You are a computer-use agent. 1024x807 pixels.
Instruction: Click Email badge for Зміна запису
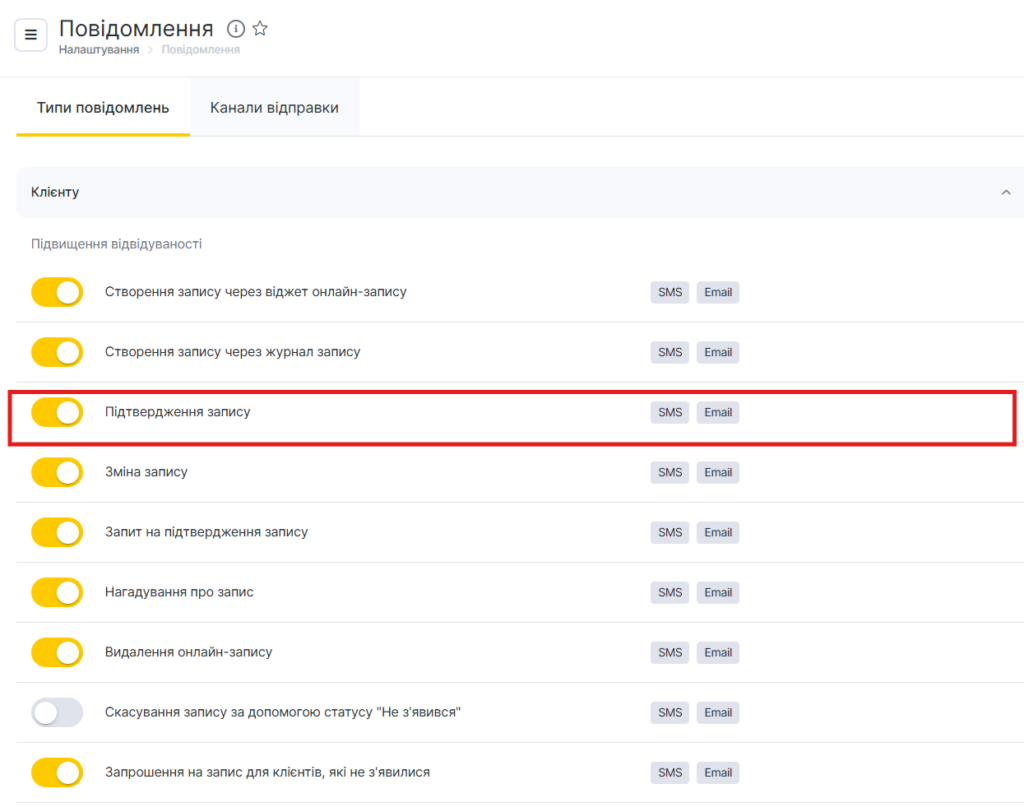pos(718,472)
